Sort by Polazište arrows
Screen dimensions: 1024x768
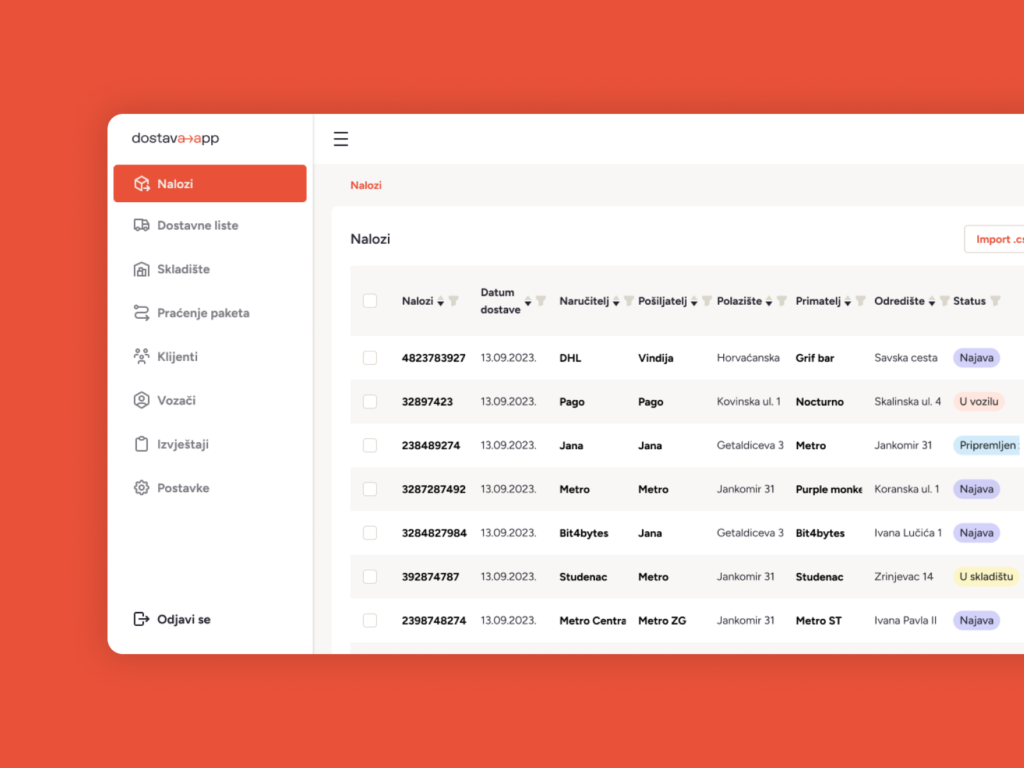tap(769, 301)
